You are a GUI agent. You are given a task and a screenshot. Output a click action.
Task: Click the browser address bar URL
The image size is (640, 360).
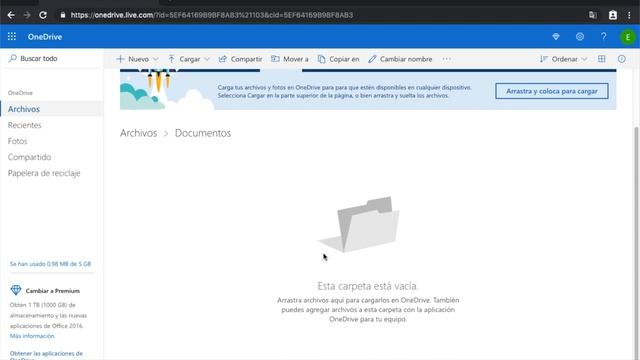(212, 15)
